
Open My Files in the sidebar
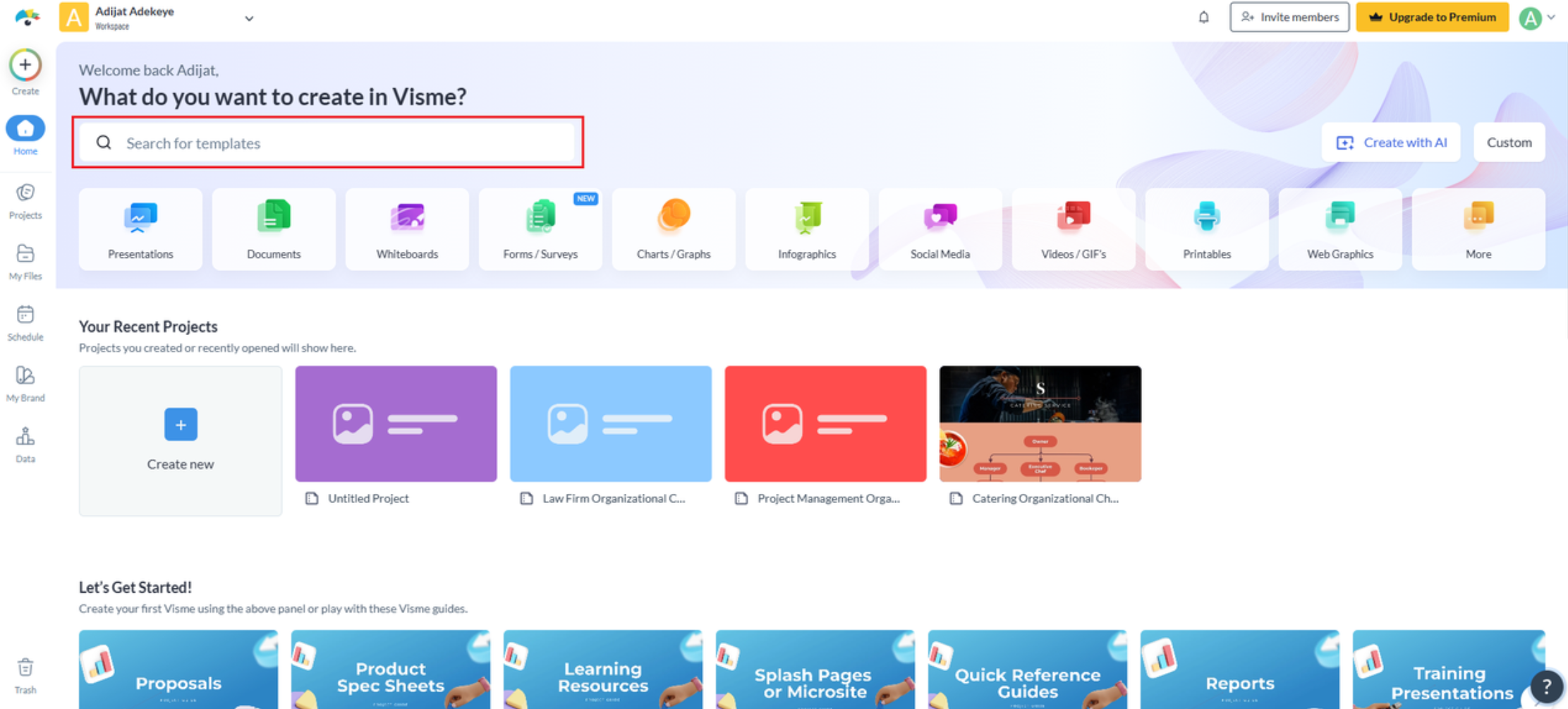click(25, 262)
